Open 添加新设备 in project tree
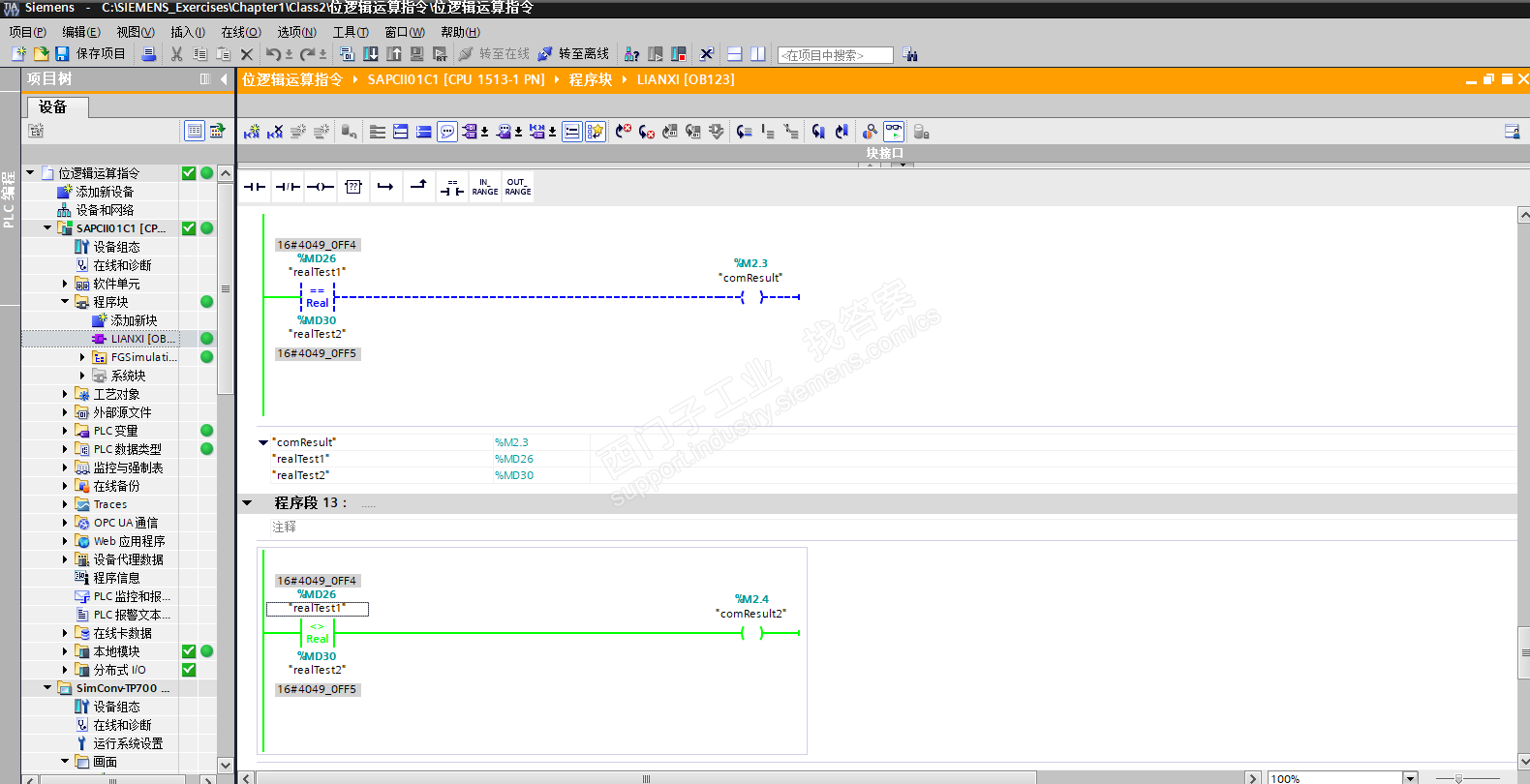Screen dimensions: 1530x784 pos(105,192)
